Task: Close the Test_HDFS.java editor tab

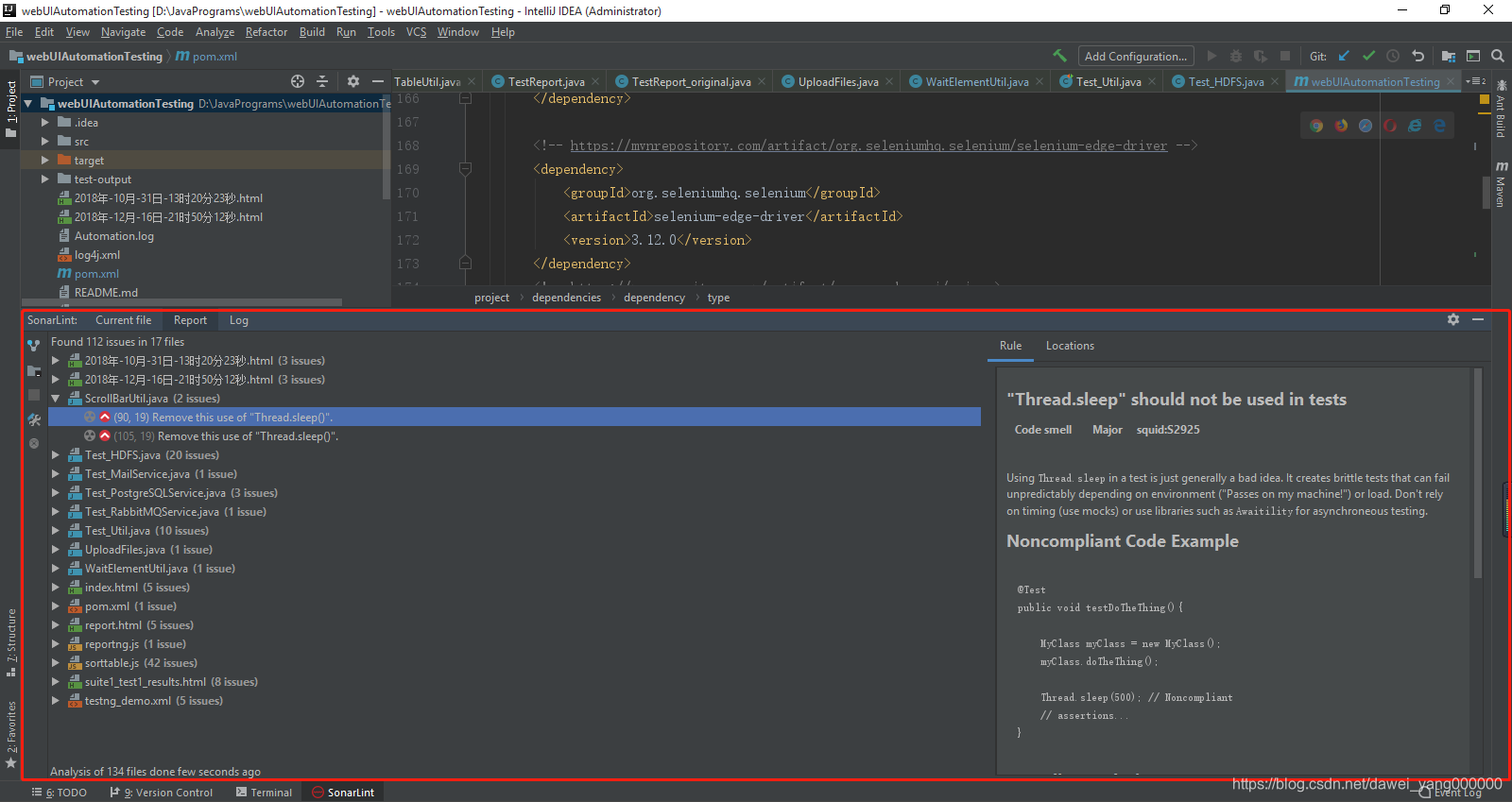Action: tap(1275, 82)
